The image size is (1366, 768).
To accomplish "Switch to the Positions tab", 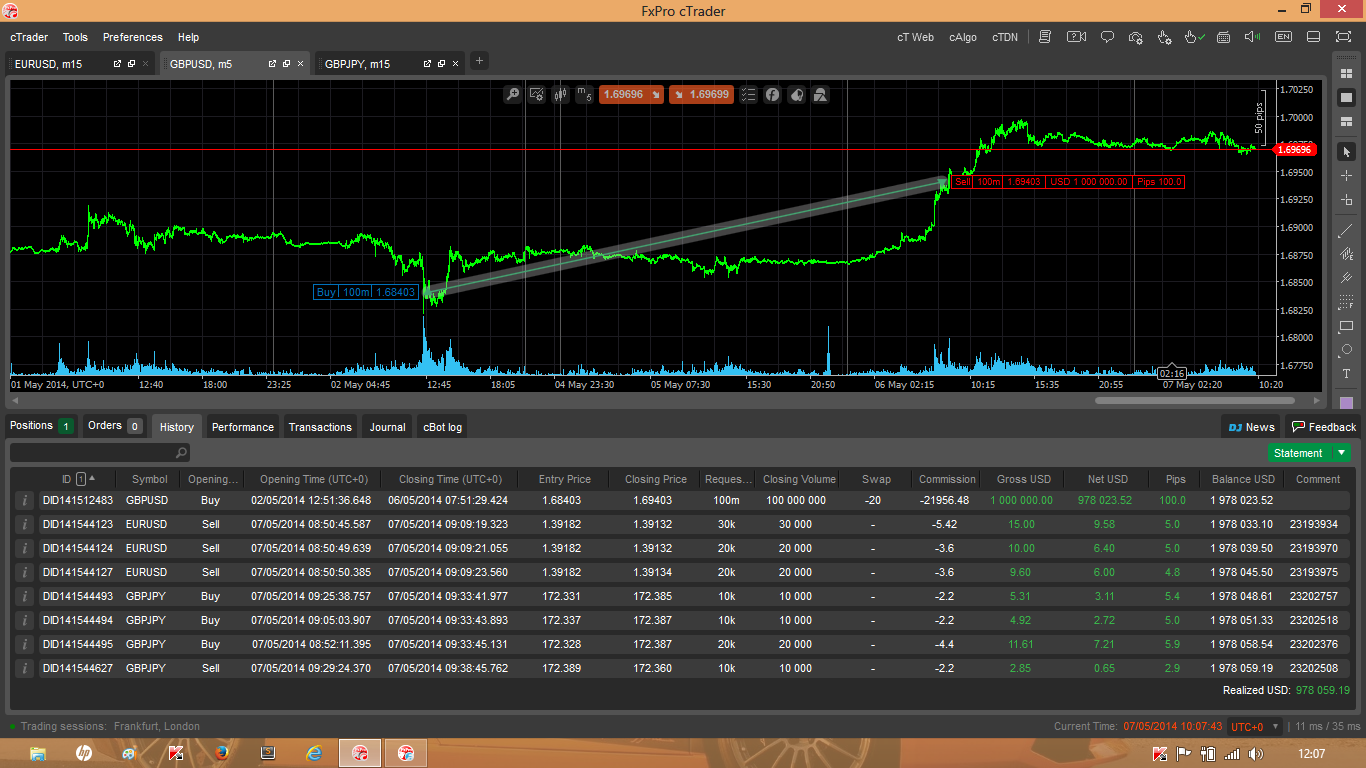I will point(41,426).
